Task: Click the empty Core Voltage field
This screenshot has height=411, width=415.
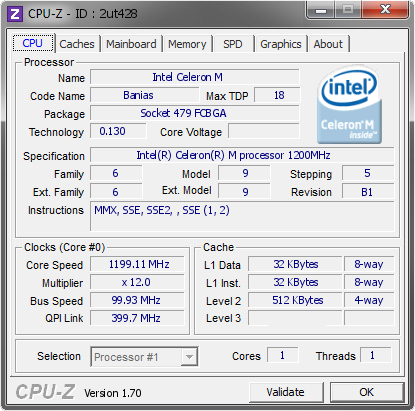Action: pyautogui.click(x=264, y=131)
